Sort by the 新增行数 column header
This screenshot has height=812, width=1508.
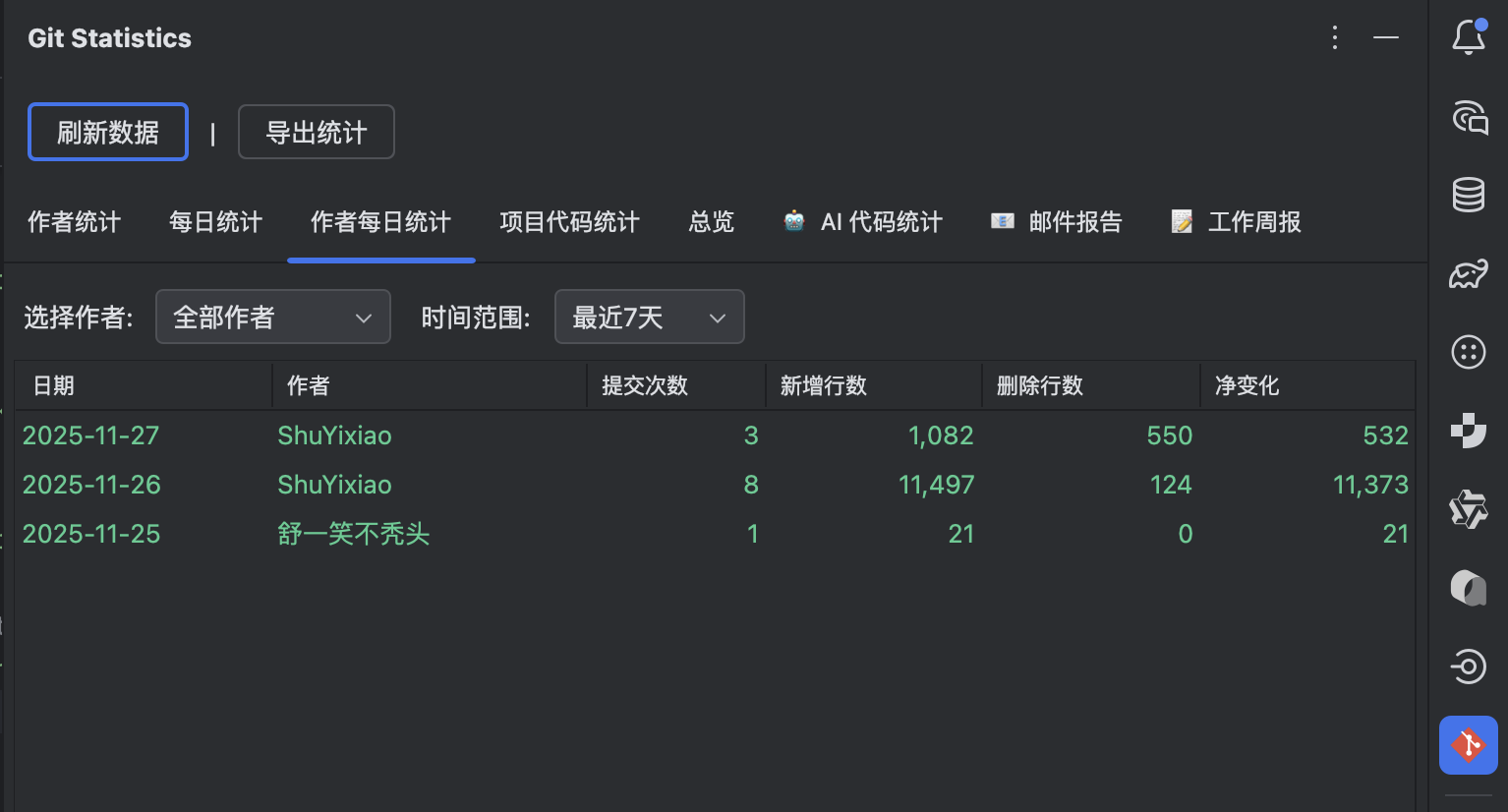click(874, 385)
